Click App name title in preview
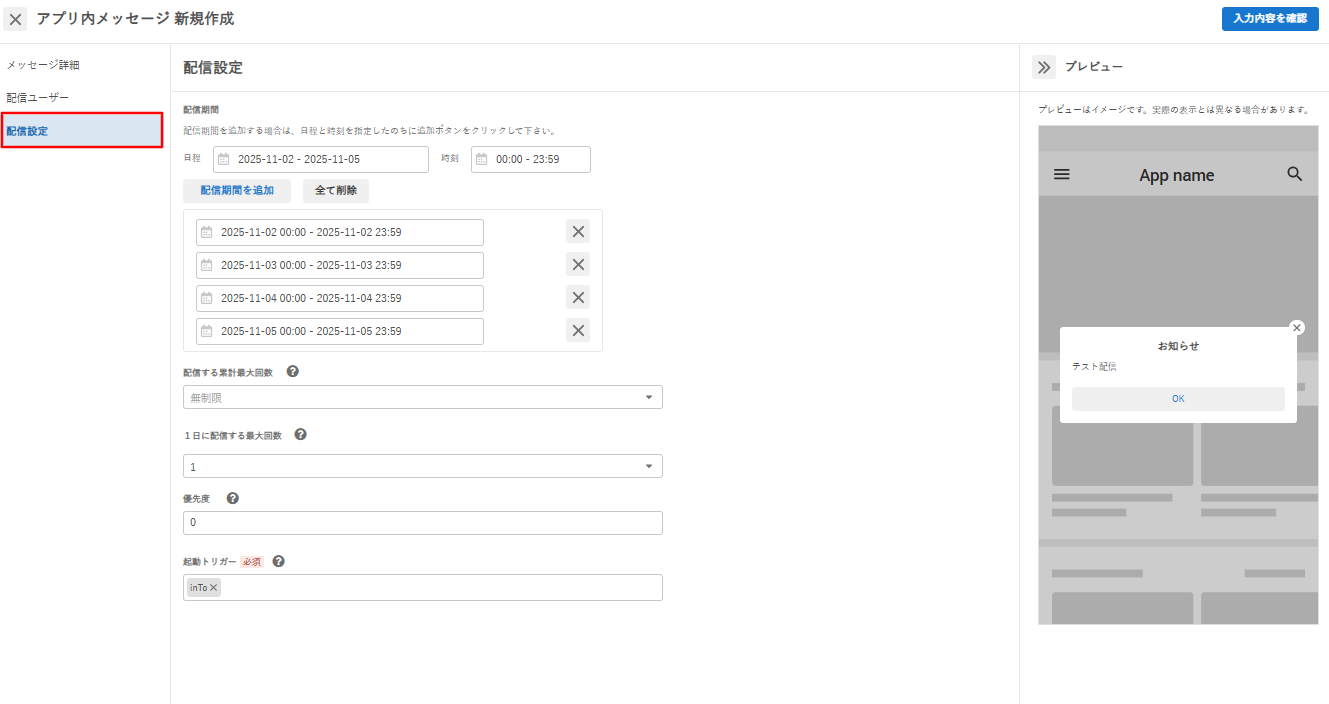 click(1177, 175)
